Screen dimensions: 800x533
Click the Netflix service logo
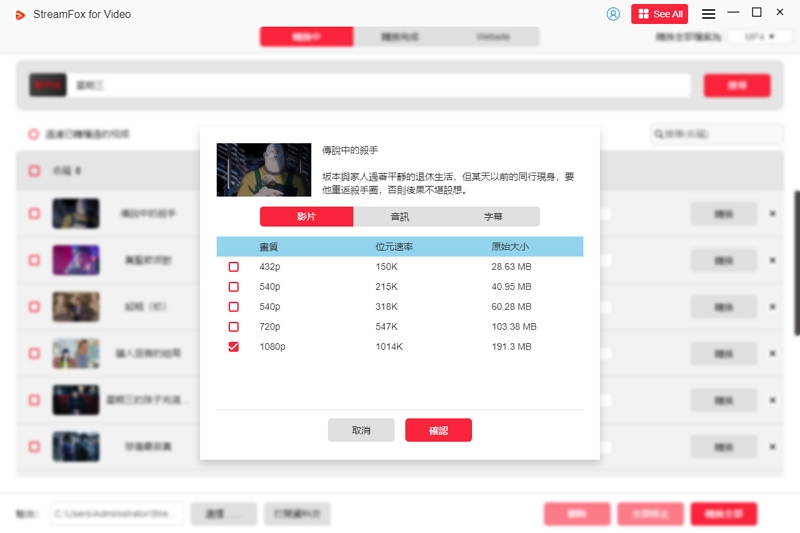coord(48,85)
